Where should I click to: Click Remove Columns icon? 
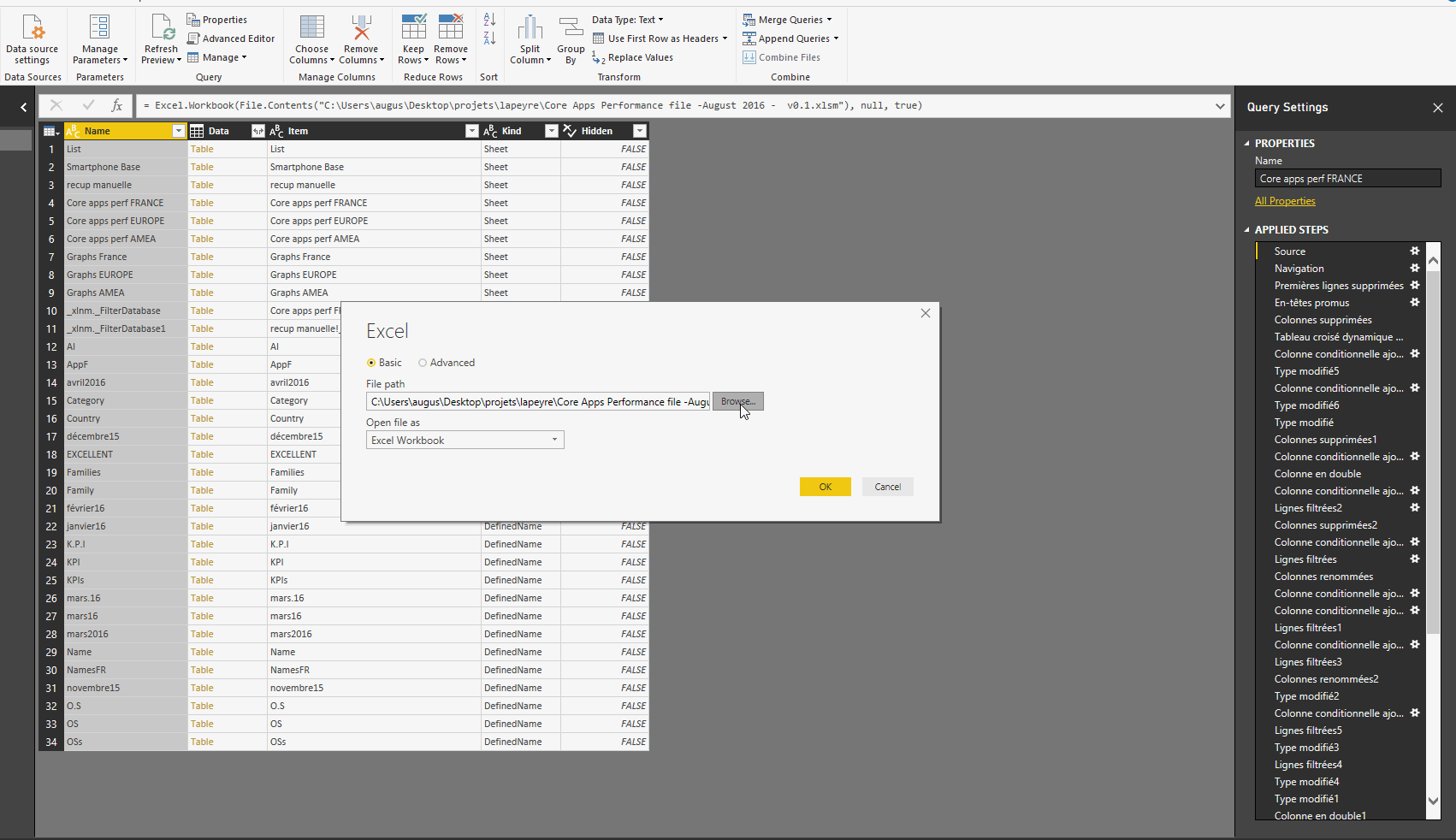pos(361,27)
